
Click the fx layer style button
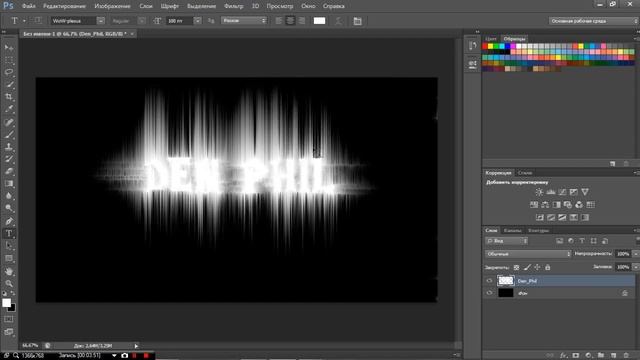click(563, 356)
